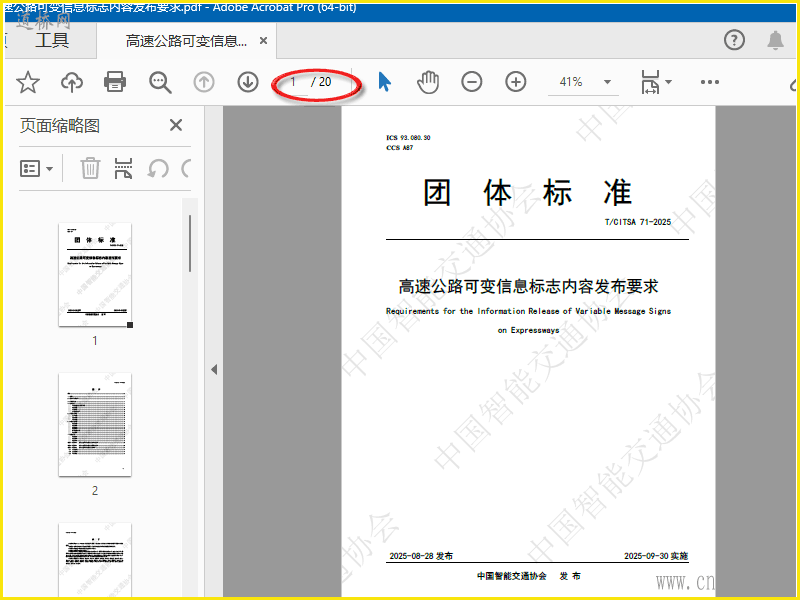The image size is (800, 600).
Task: Go to next page arrow
Action: 248,82
